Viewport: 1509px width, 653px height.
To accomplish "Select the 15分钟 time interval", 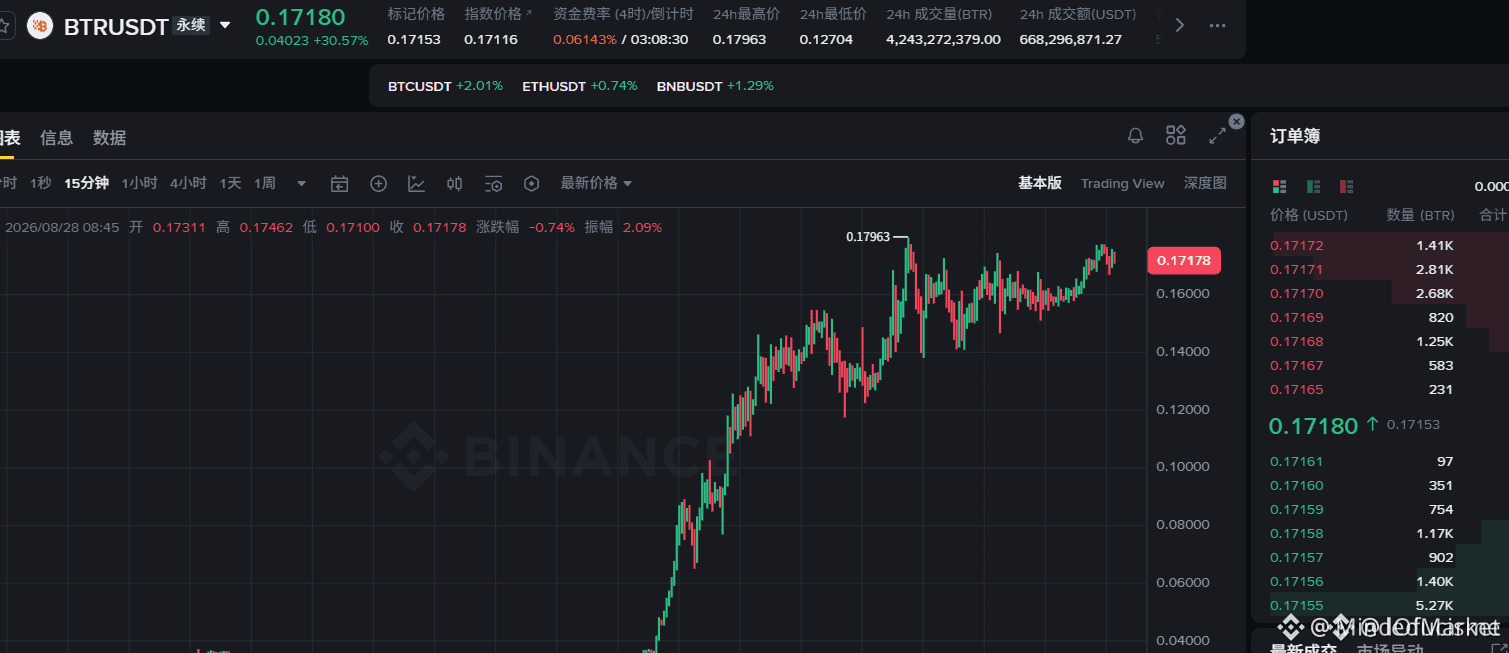I will coord(87,183).
